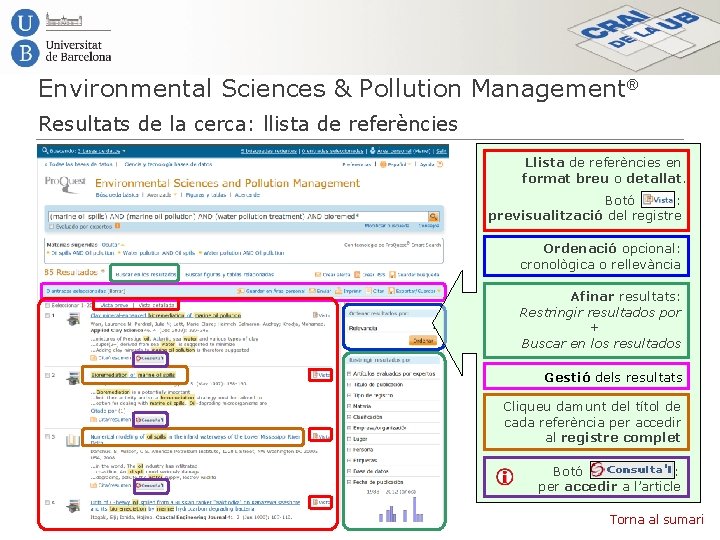Image resolution: width=720 pixels, height=540 pixels.
Task: Open the Figuras y tablas tab
Action: [x=206, y=195]
